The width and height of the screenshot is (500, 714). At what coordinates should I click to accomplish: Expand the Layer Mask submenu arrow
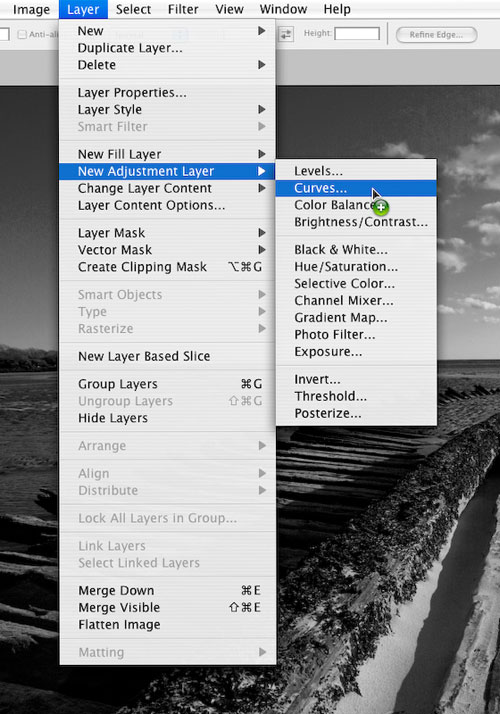262,233
